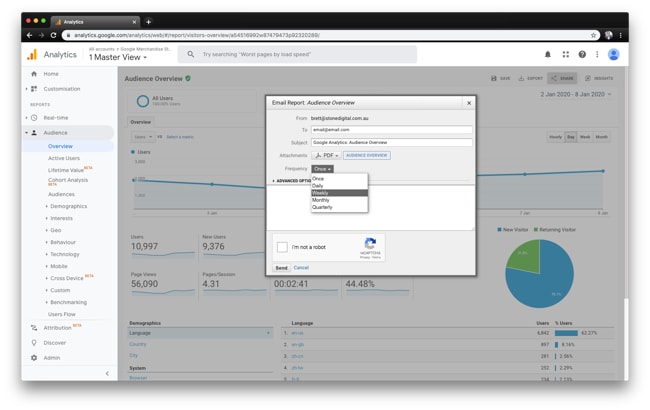This screenshot has height=410, width=650.
Task: Click Select a metric link
Action: (180, 137)
